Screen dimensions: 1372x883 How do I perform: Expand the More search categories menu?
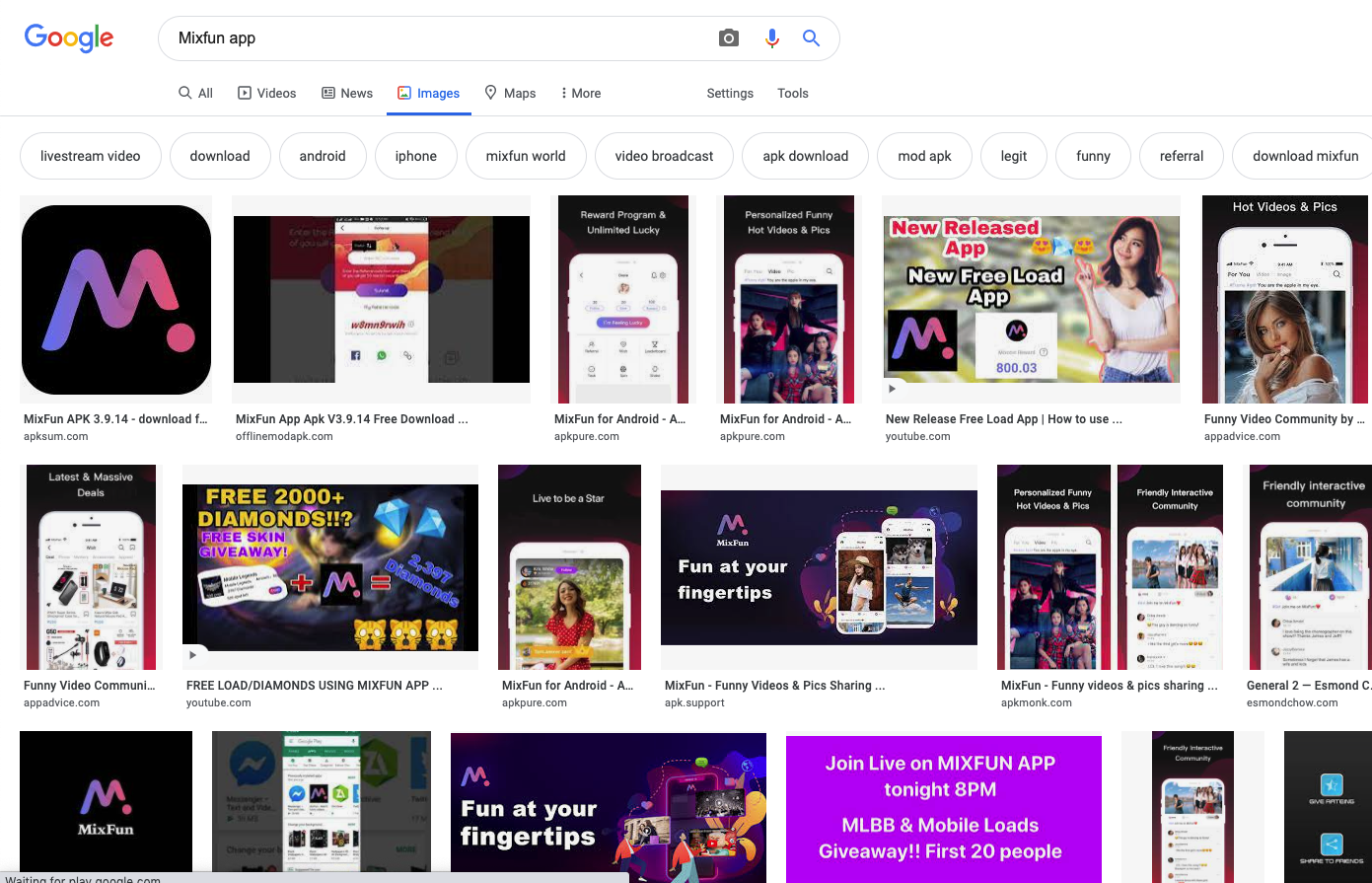point(580,93)
